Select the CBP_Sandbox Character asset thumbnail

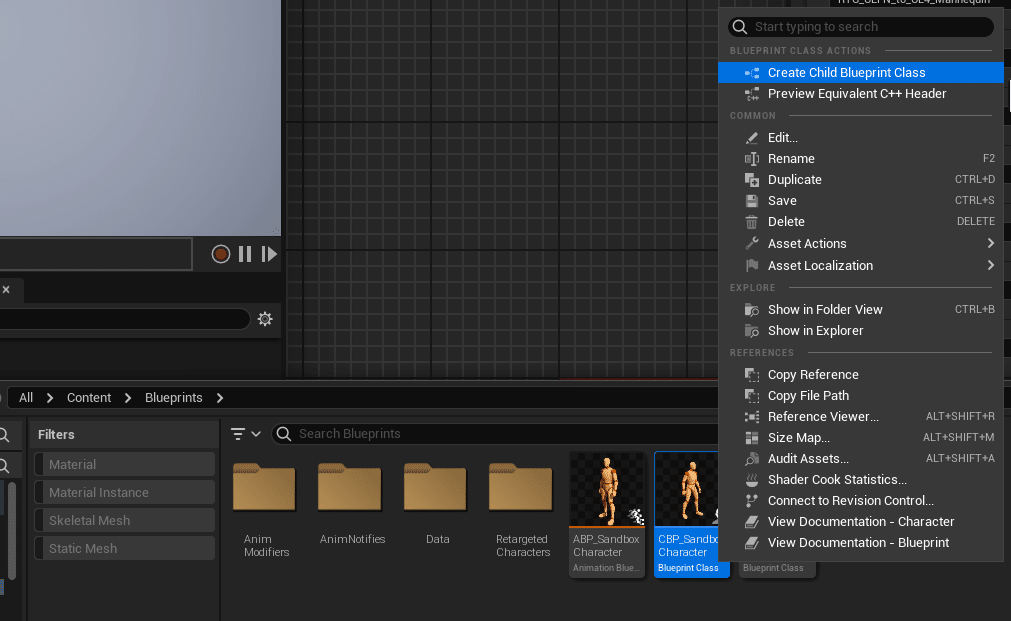coord(691,489)
